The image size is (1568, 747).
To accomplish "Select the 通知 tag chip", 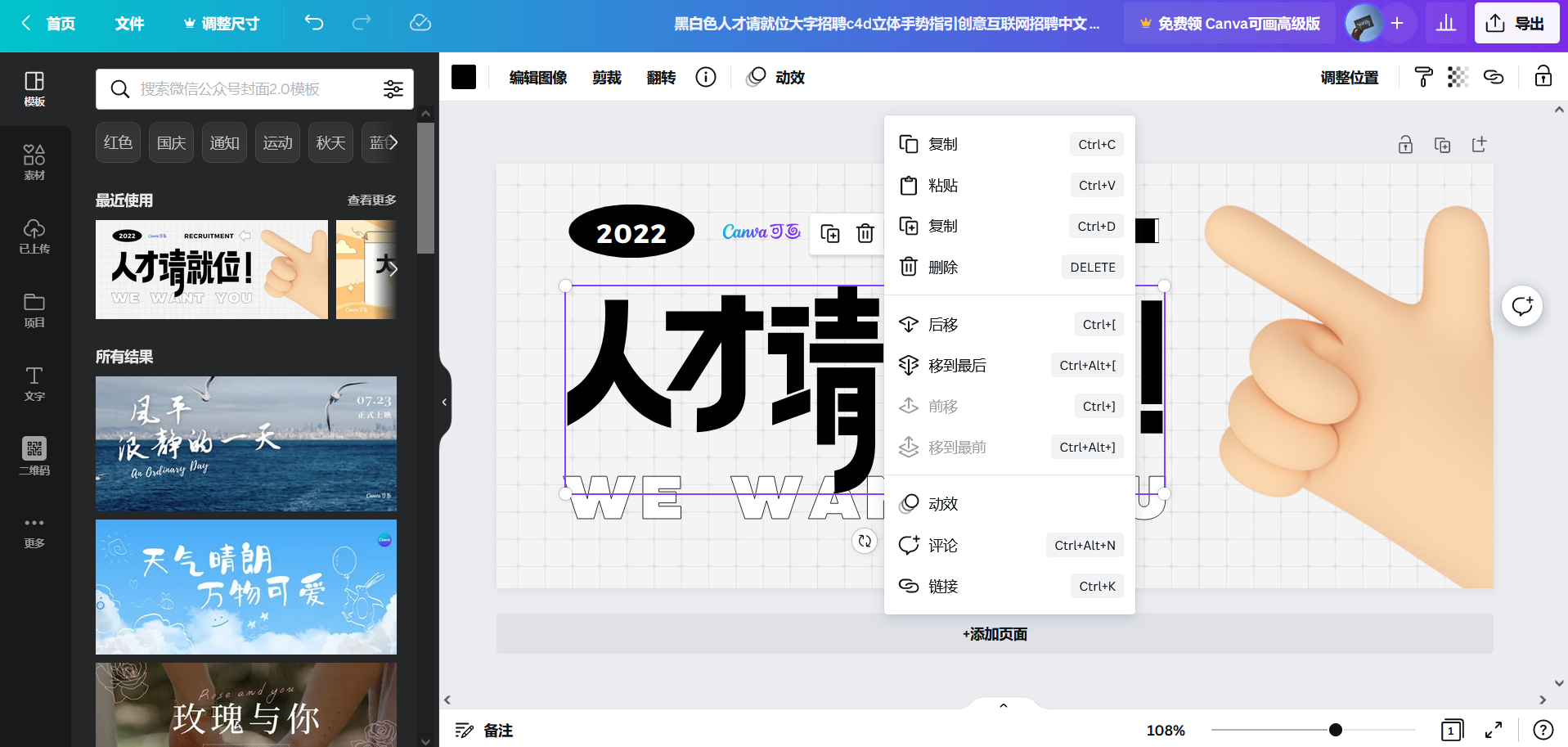I will coord(224,143).
